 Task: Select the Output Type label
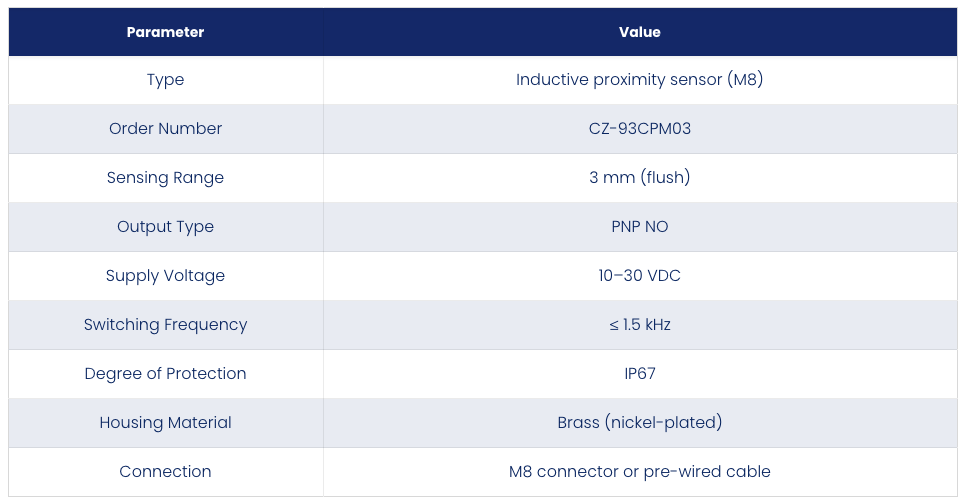pyautogui.click(x=165, y=227)
